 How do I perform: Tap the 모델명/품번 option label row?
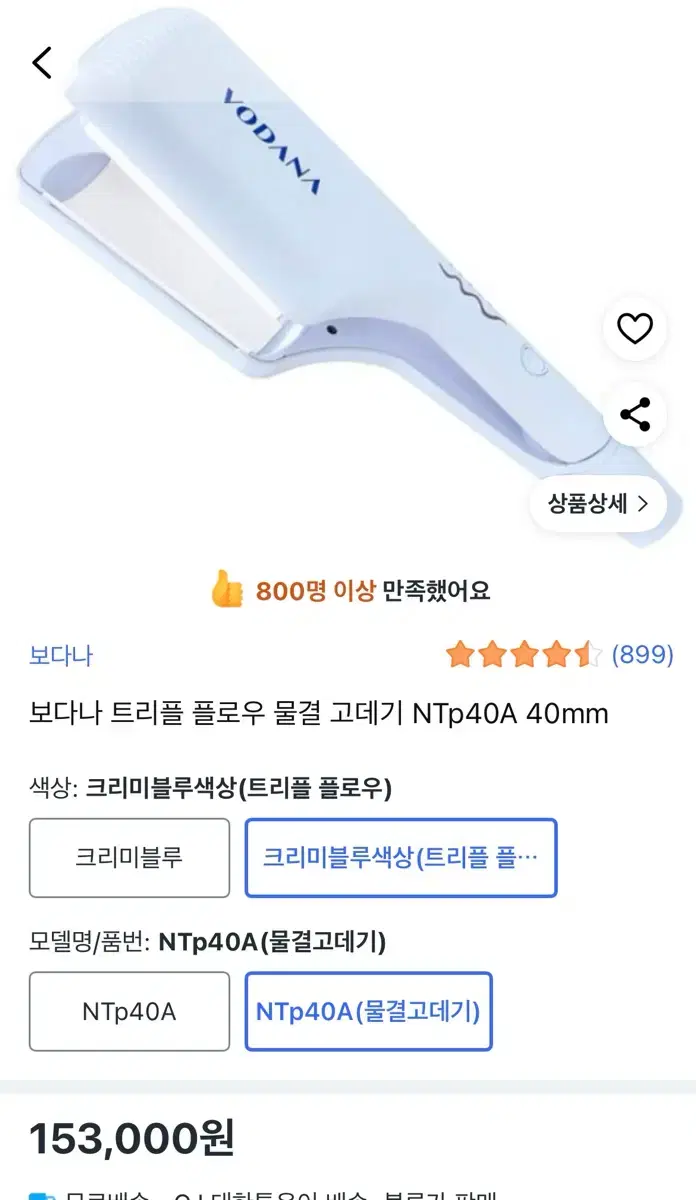tap(208, 941)
